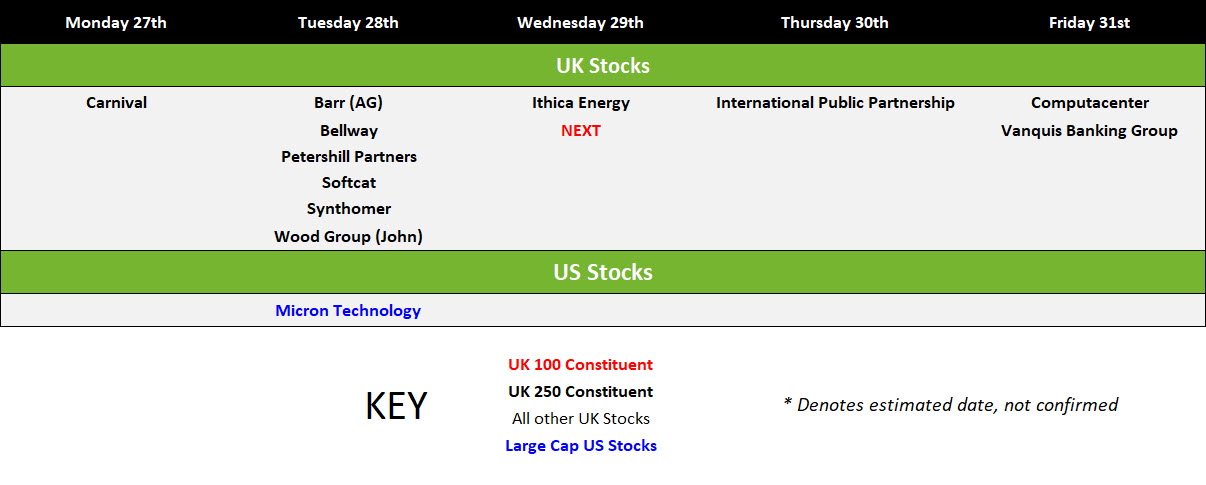Click the Wednesday 29th header
The image size is (1206, 485).
click(x=580, y=22)
